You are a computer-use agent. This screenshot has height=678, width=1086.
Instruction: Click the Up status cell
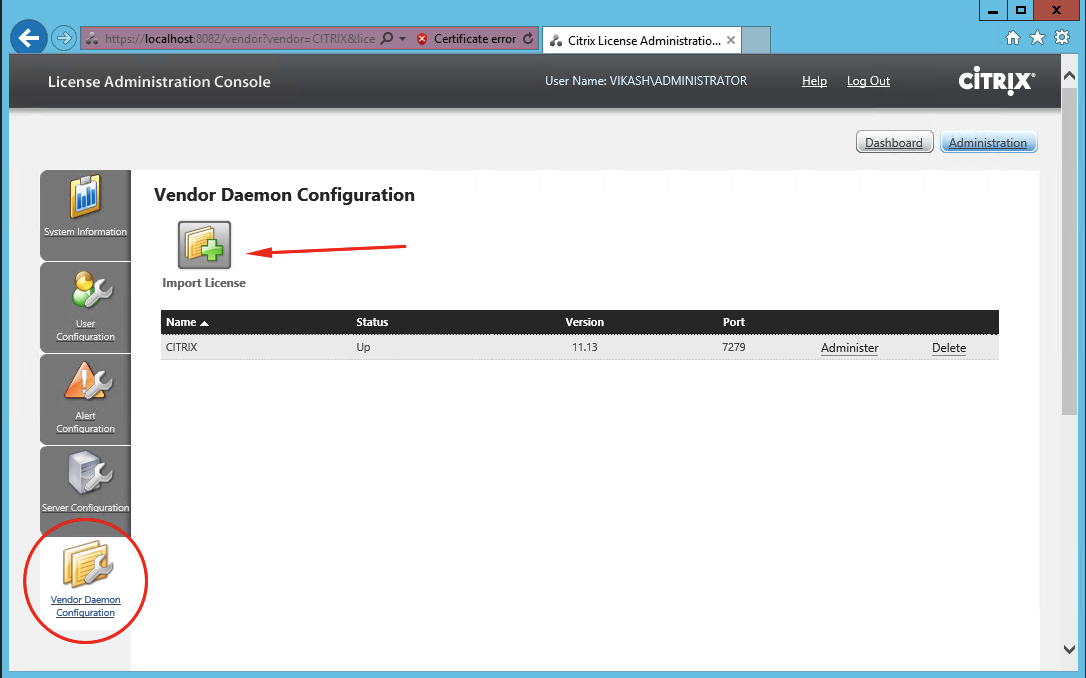point(363,347)
